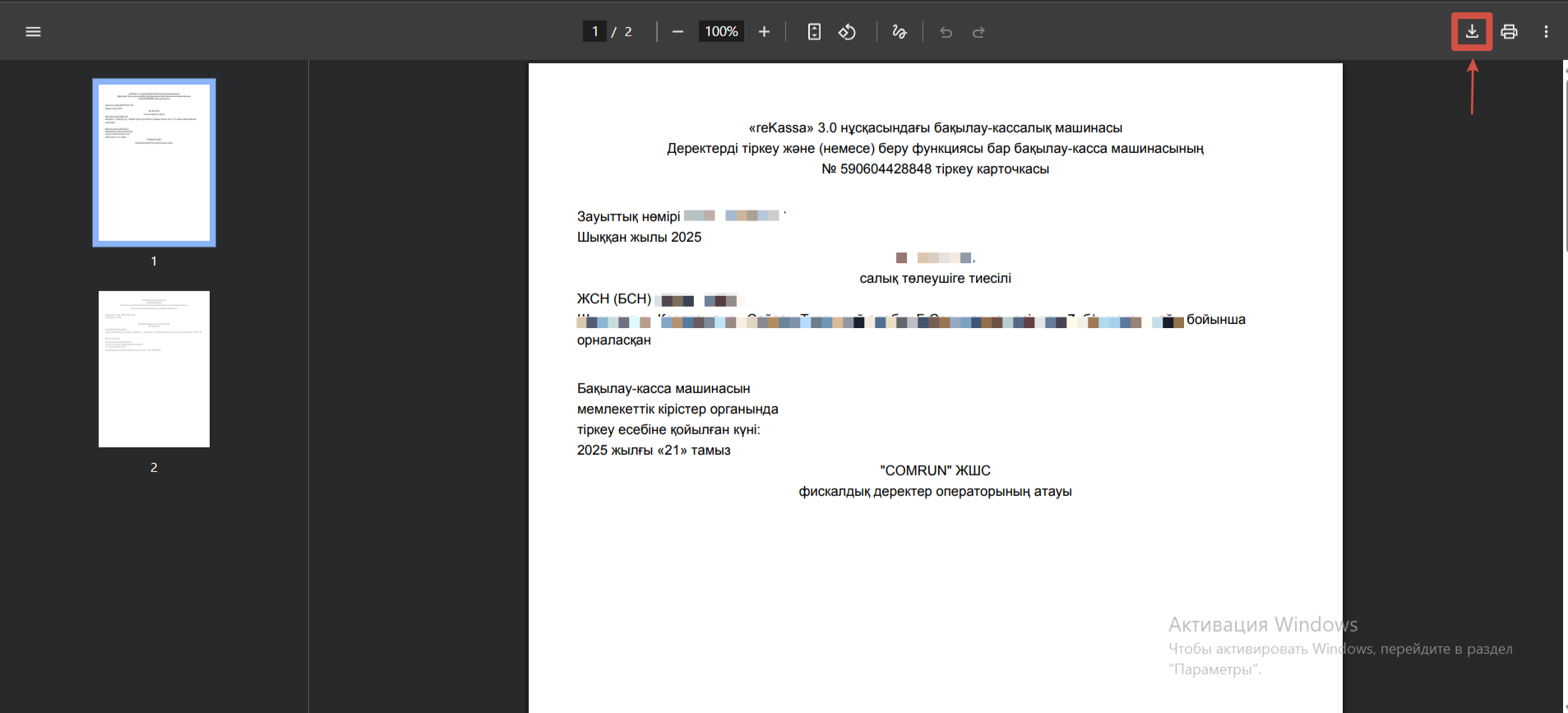Click the text № 590604428848 тіркеу карточкасы
Viewport: 1568px width, 713px height.
[x=935, y=169]
